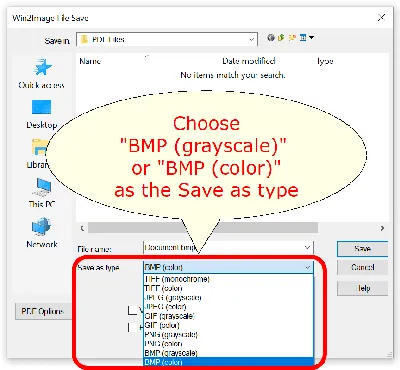Collapse the Save as type dropdown
This screenshot has width=400, height=370.
tap(307, 267)
